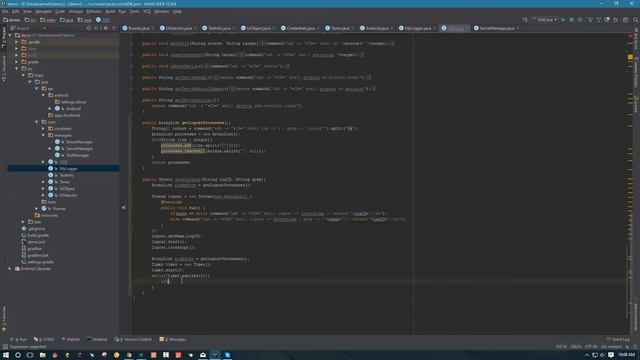Click the Run with Coverage icon

580,20
